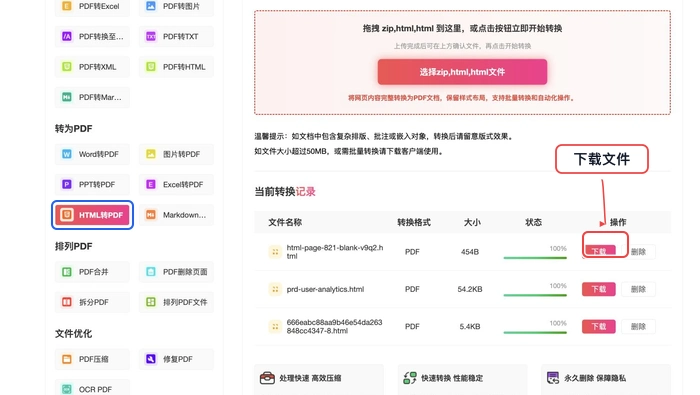Click the 文件名称 column header
This screenshot has width=700, height=395.
(x=285, y=222)
